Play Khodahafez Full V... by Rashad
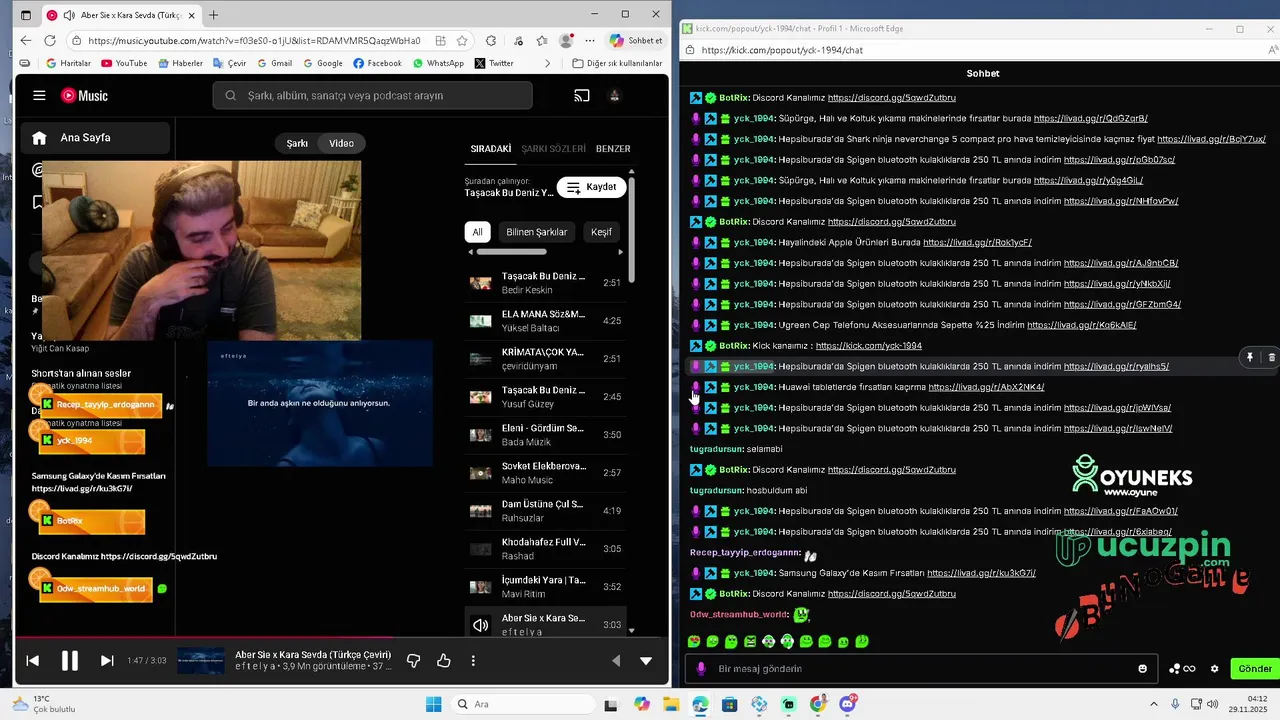Screen dimensions: 1280x720 (x=546, y=549)
